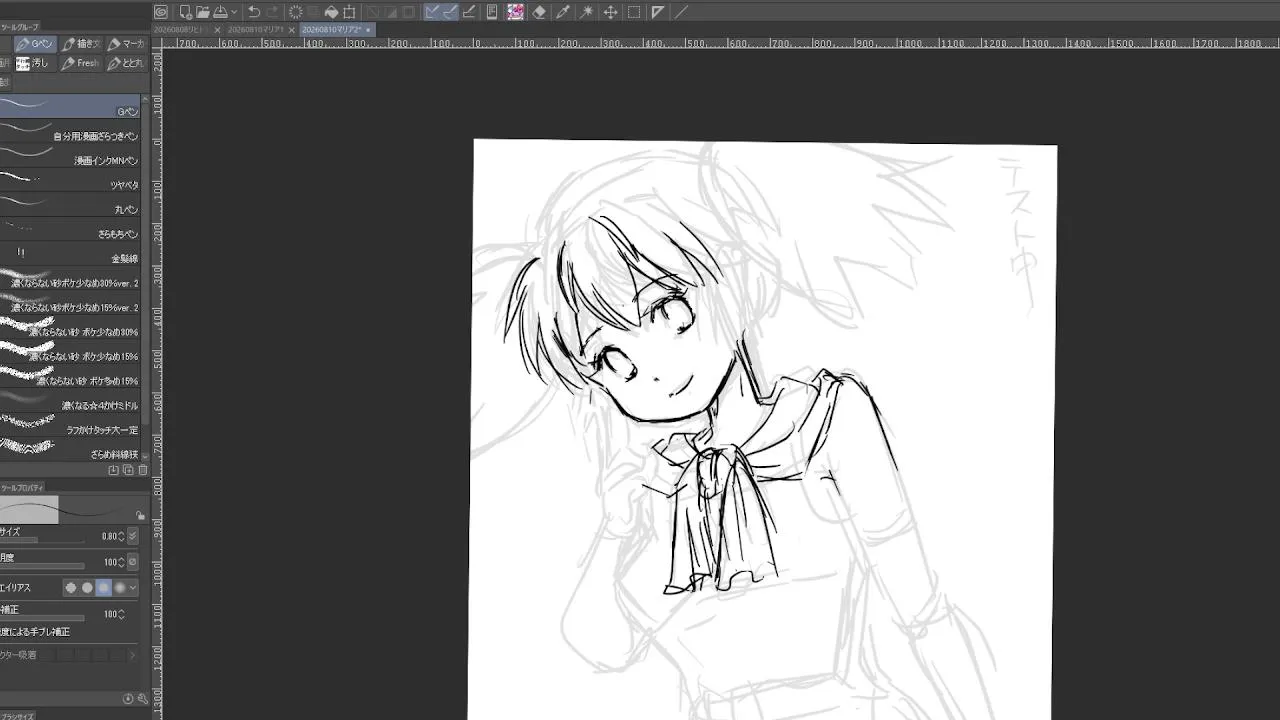1280x720 pixels.
Task: Delete the selected sub tool
Action: pyautogui.click(x=142, y=470)
